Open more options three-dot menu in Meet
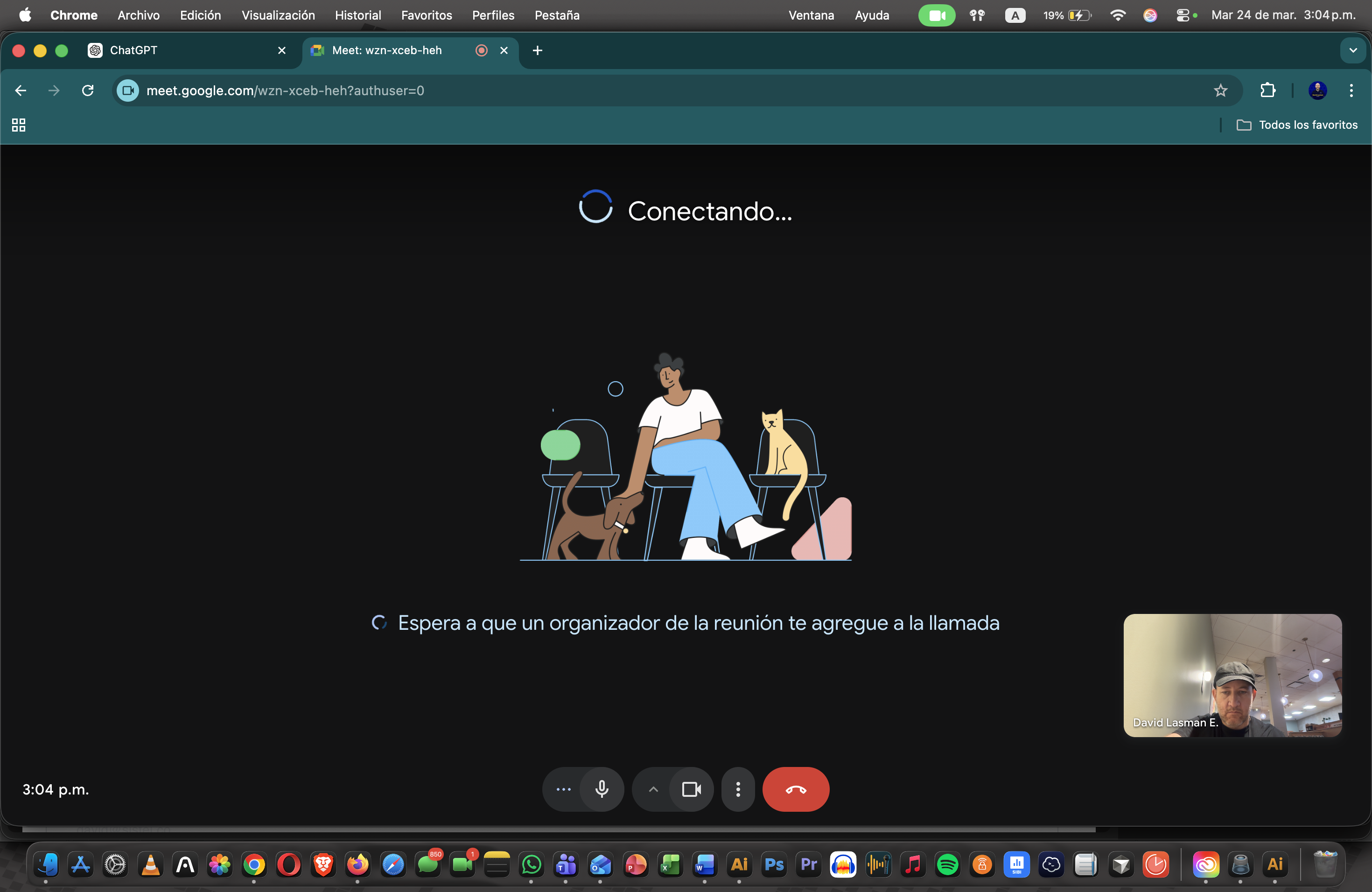 [x=738, y=789]
